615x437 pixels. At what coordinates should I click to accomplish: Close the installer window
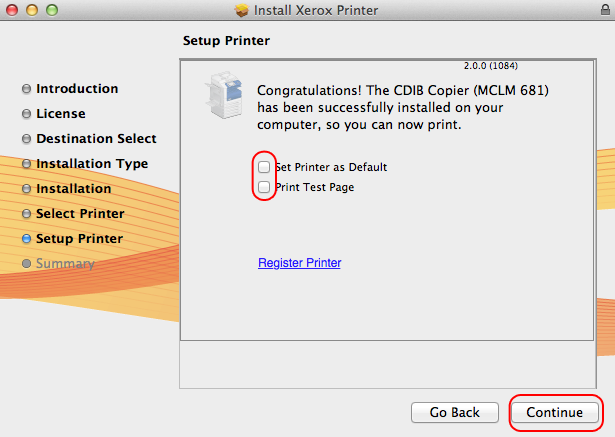[13, 11]
